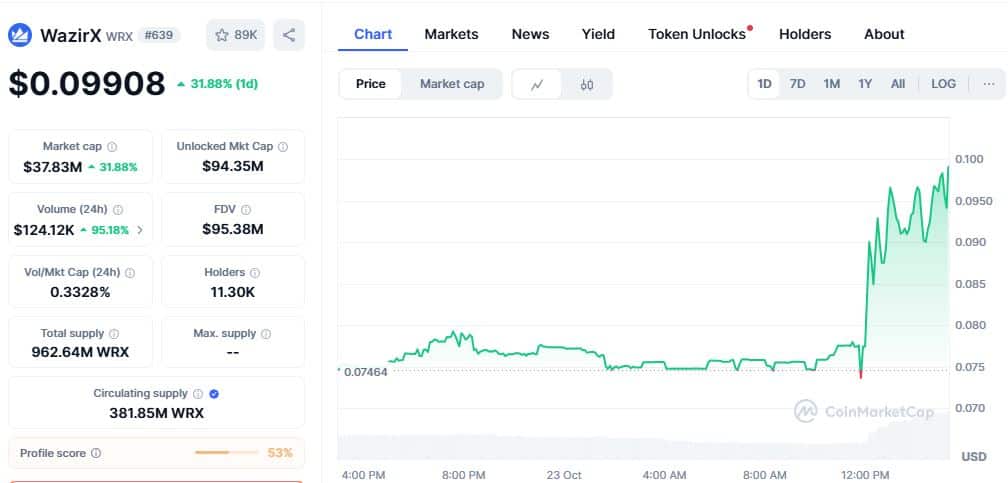The height and width of the screenshot is (483, 1008).
Task: Switch to the candlestick chart icon
Action: 587,84
